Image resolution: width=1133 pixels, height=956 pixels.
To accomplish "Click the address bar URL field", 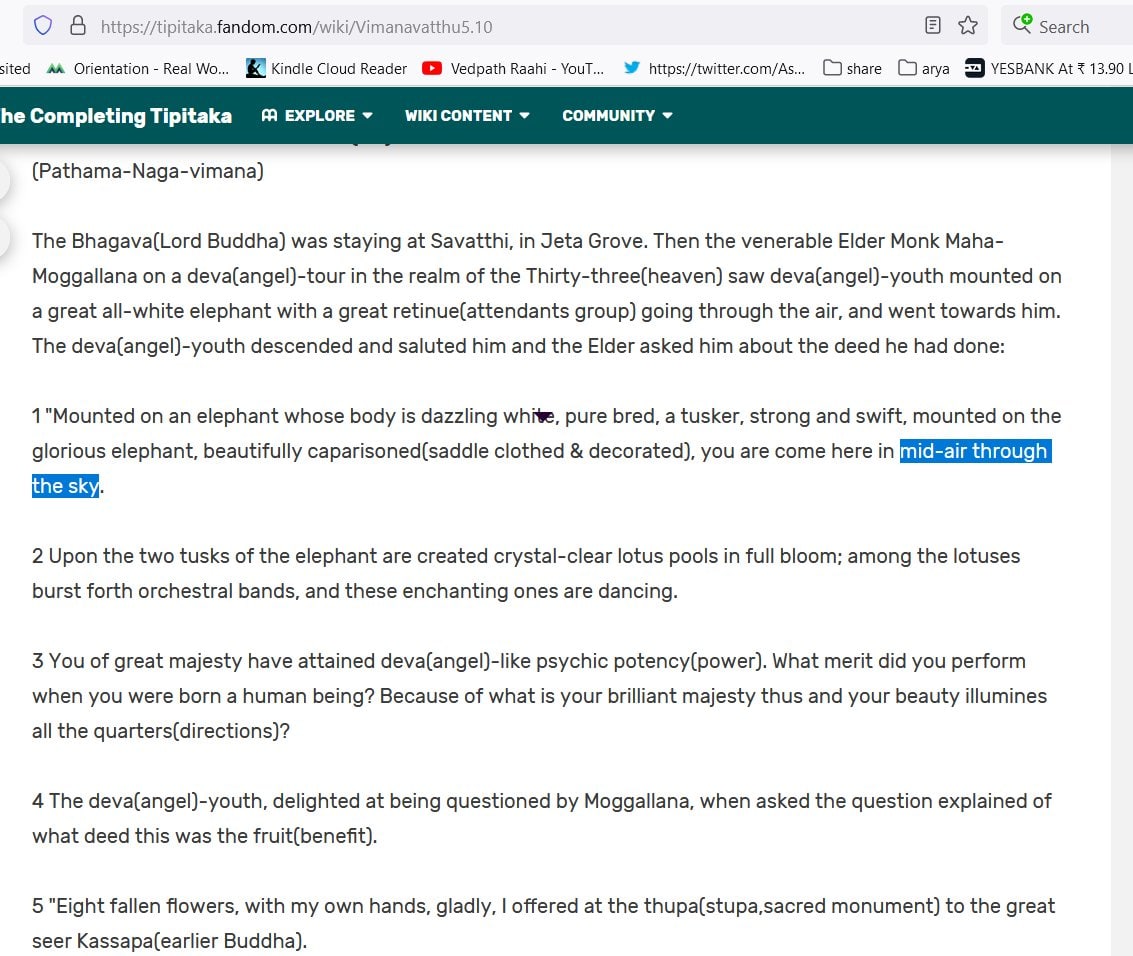I will 506,27.
